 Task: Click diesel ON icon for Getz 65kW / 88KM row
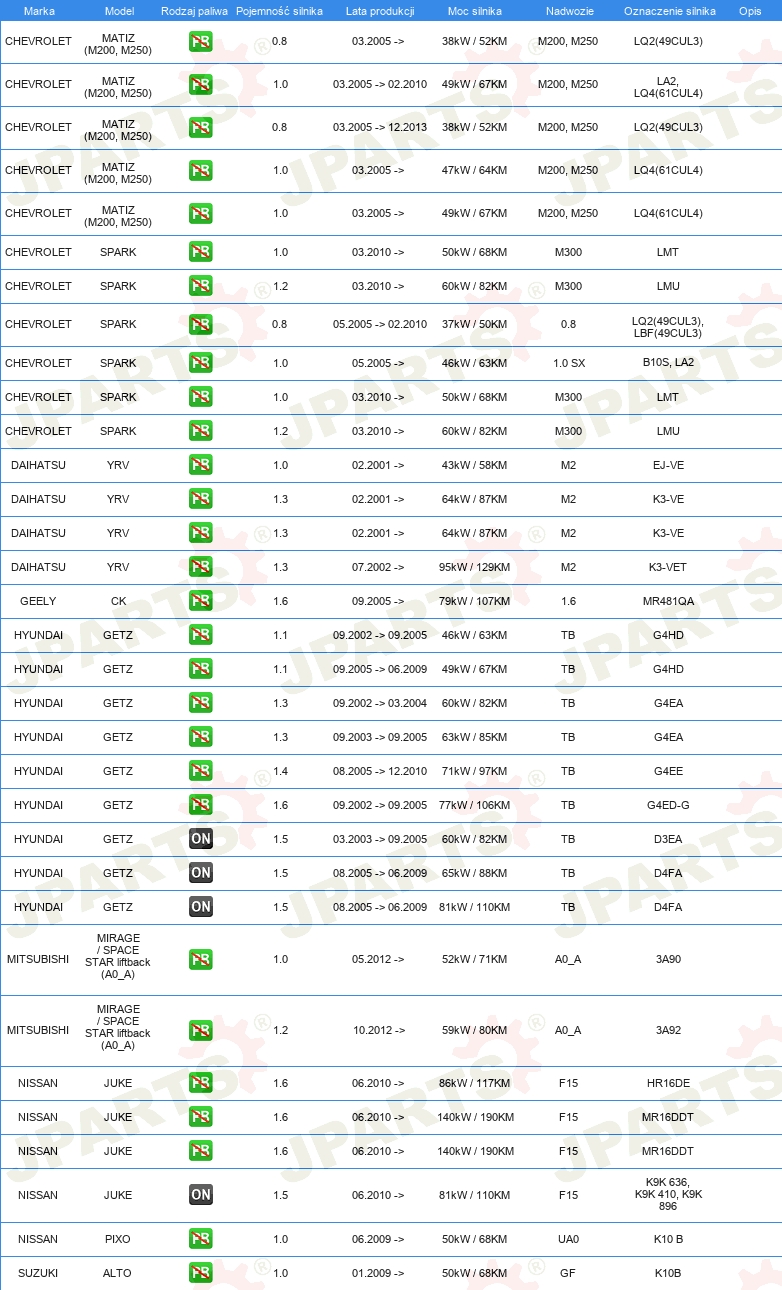(201, 873)
